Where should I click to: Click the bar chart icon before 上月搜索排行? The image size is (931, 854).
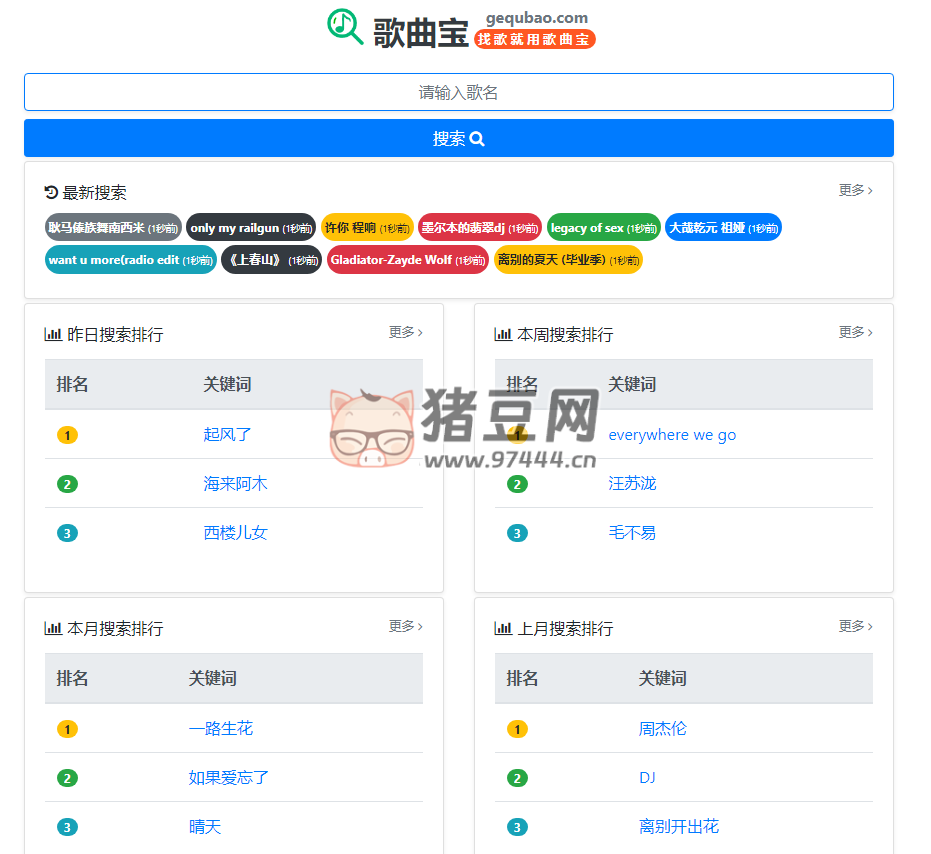[x=504, y=628]
